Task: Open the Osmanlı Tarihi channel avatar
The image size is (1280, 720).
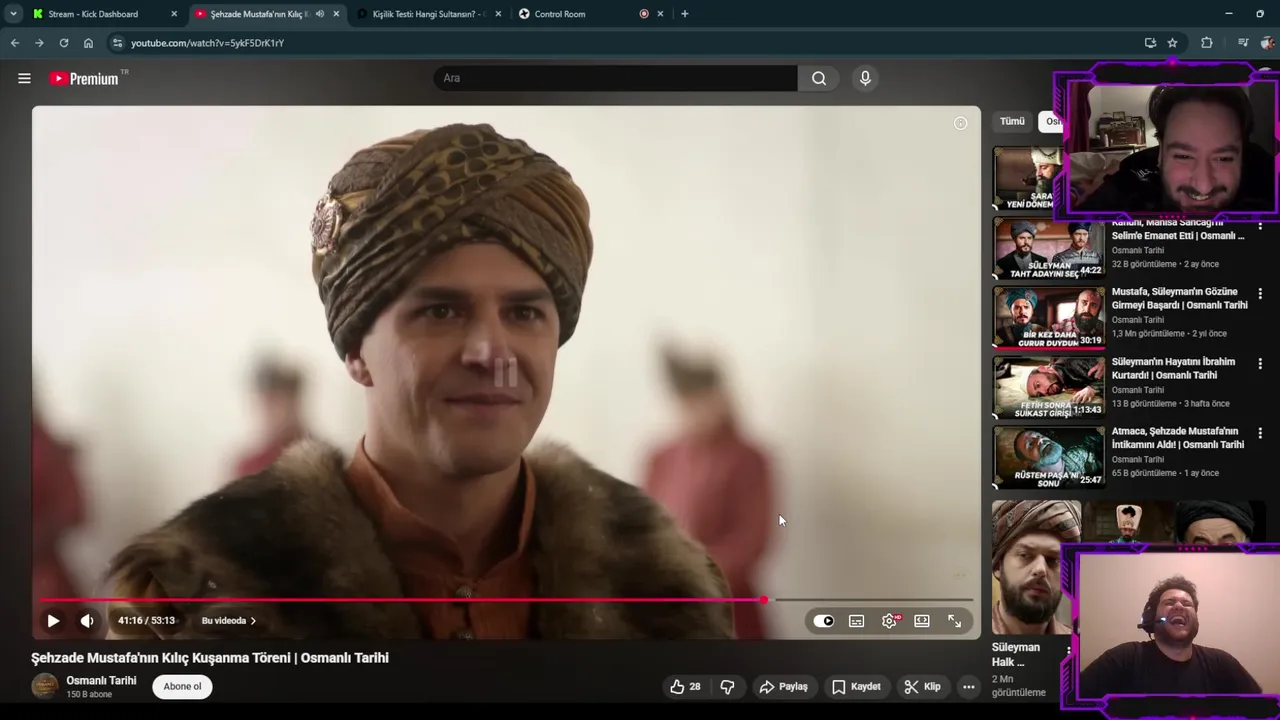Action: click(45, 686)
